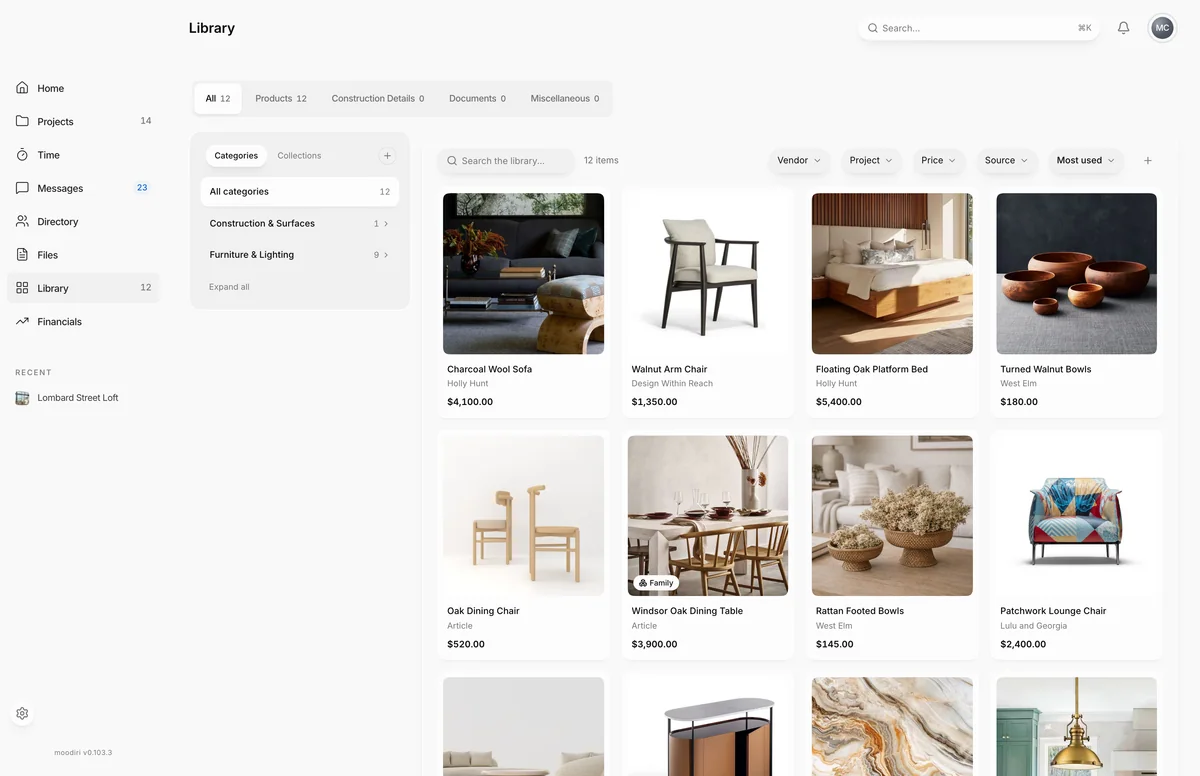Image resolution: width=1200 pixels, height=776 pixels.
Task: Click the $3,900.00 price
Action: coord(654,644)
